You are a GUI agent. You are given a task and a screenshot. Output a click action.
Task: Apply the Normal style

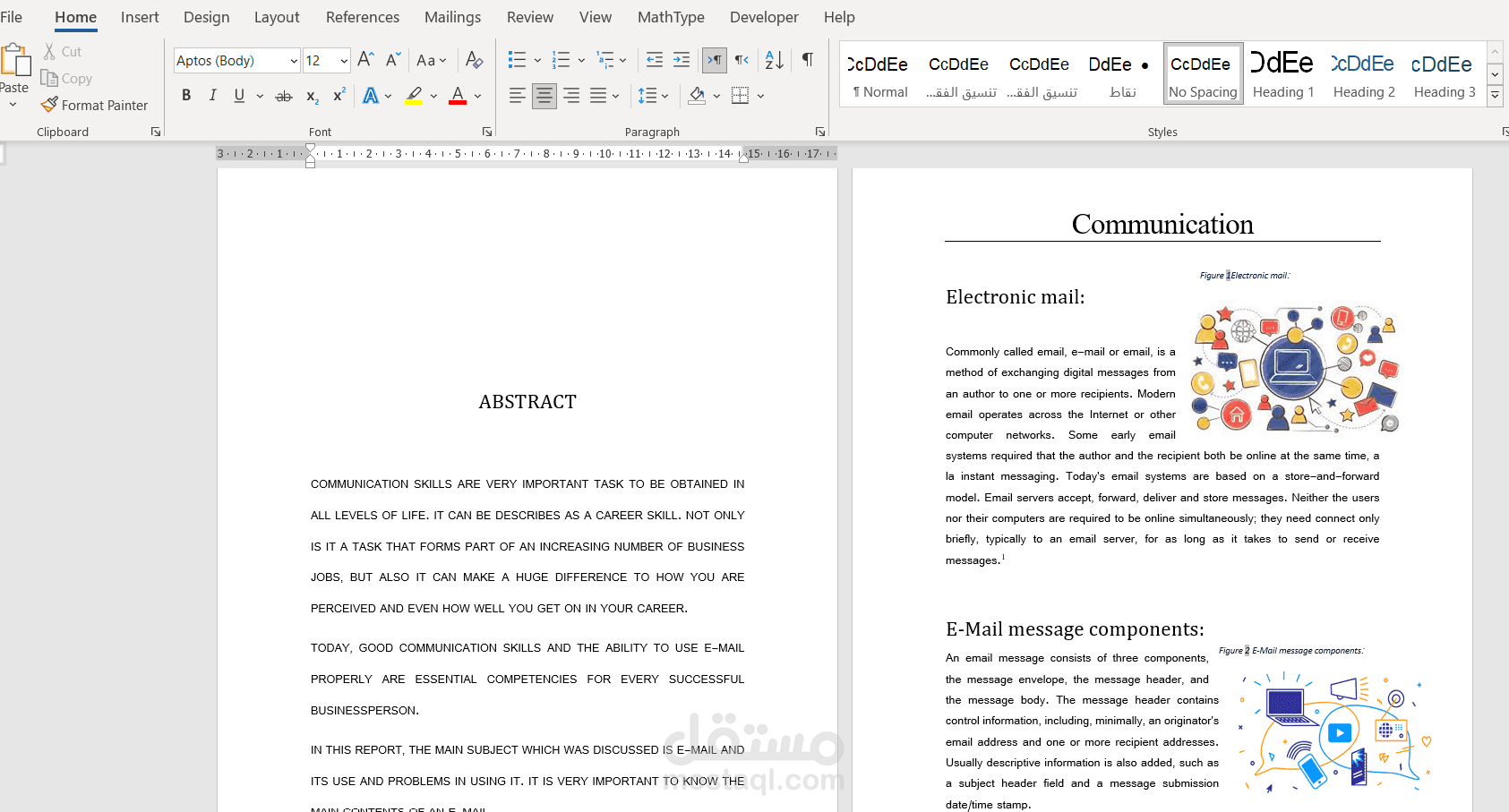pyautogui.click(x=879, y=74)
